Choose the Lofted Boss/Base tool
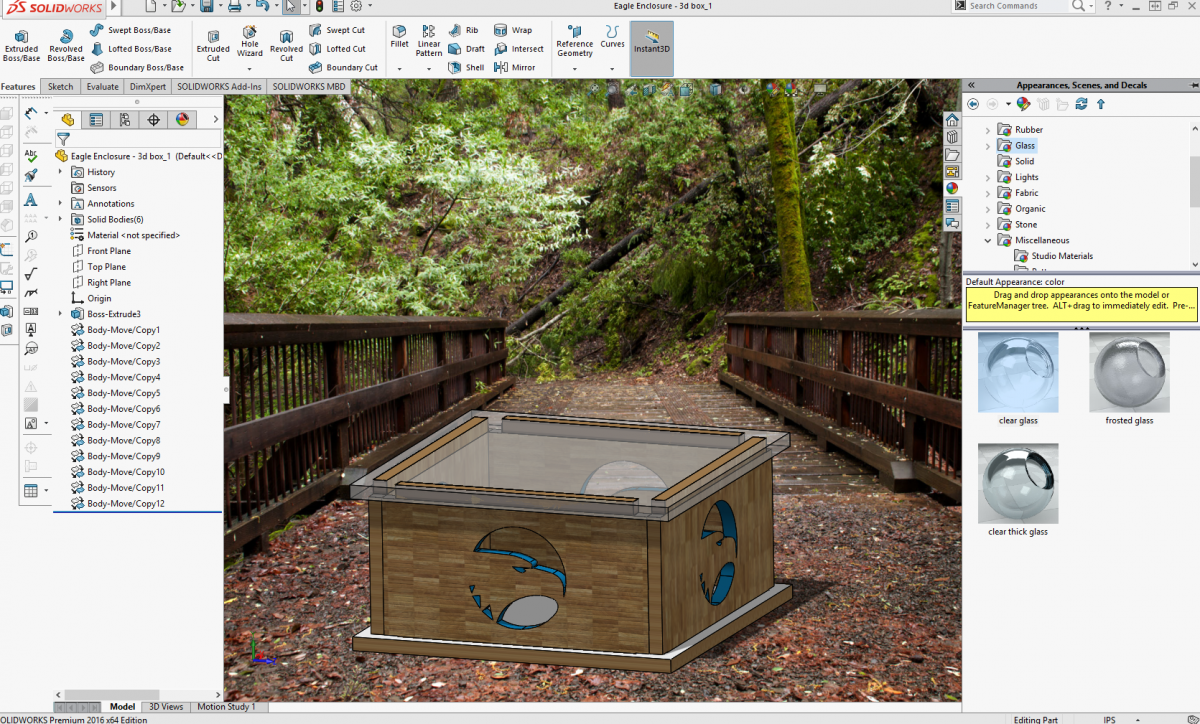The height and width of the screenshot is (724, 1200). pos(131,48)
